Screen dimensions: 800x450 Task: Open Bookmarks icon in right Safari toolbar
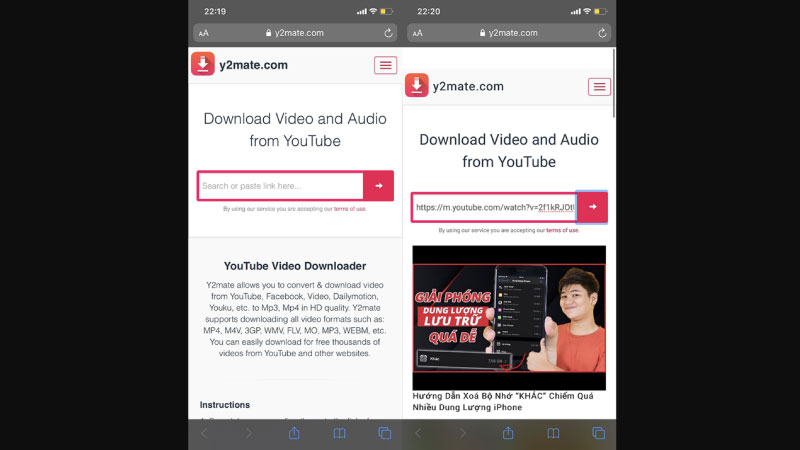(x=553, y=433)
